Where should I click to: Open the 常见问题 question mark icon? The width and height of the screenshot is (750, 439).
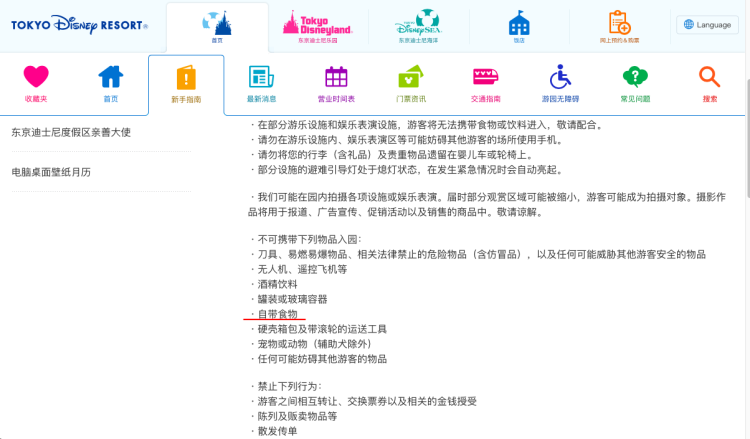[635, 83]
